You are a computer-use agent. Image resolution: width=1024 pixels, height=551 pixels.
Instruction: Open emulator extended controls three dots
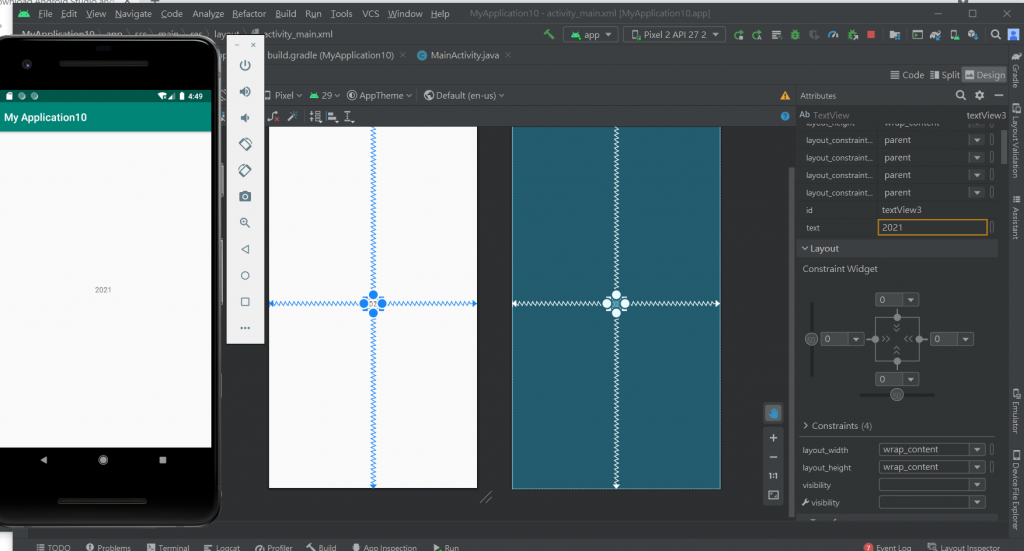coord(245,328)
